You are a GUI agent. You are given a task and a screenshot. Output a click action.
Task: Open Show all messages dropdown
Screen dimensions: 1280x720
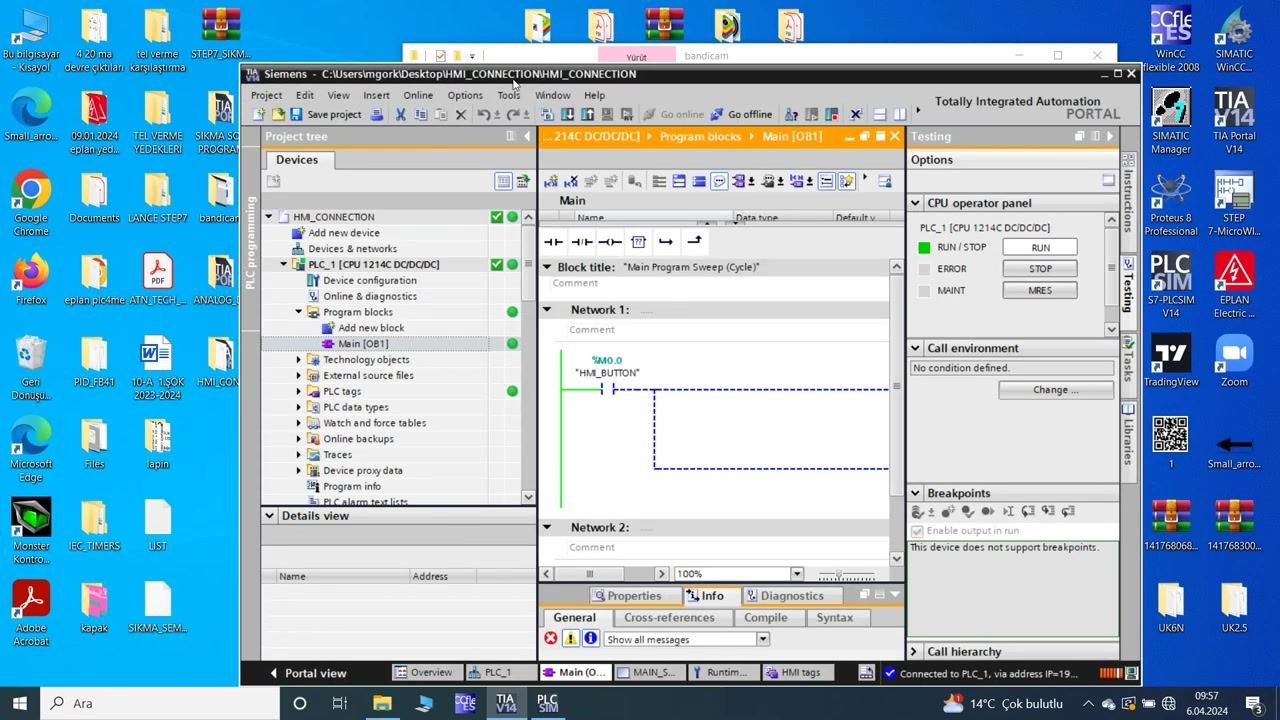point(762,639)
